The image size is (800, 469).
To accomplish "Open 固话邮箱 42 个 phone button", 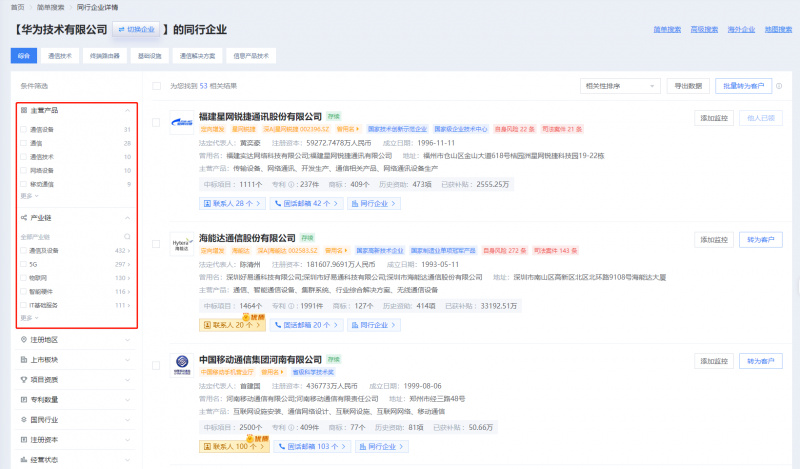I will (306, 204).
